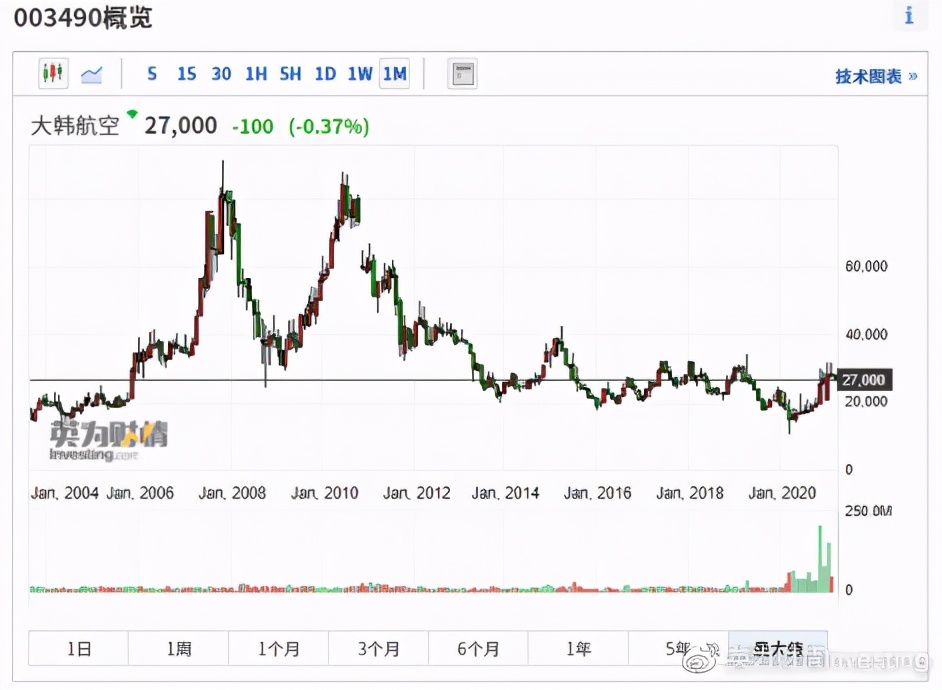Viewport: 942px width, 690px height.
Task: Switch to the 6个月 range tab
Action: 478,648
